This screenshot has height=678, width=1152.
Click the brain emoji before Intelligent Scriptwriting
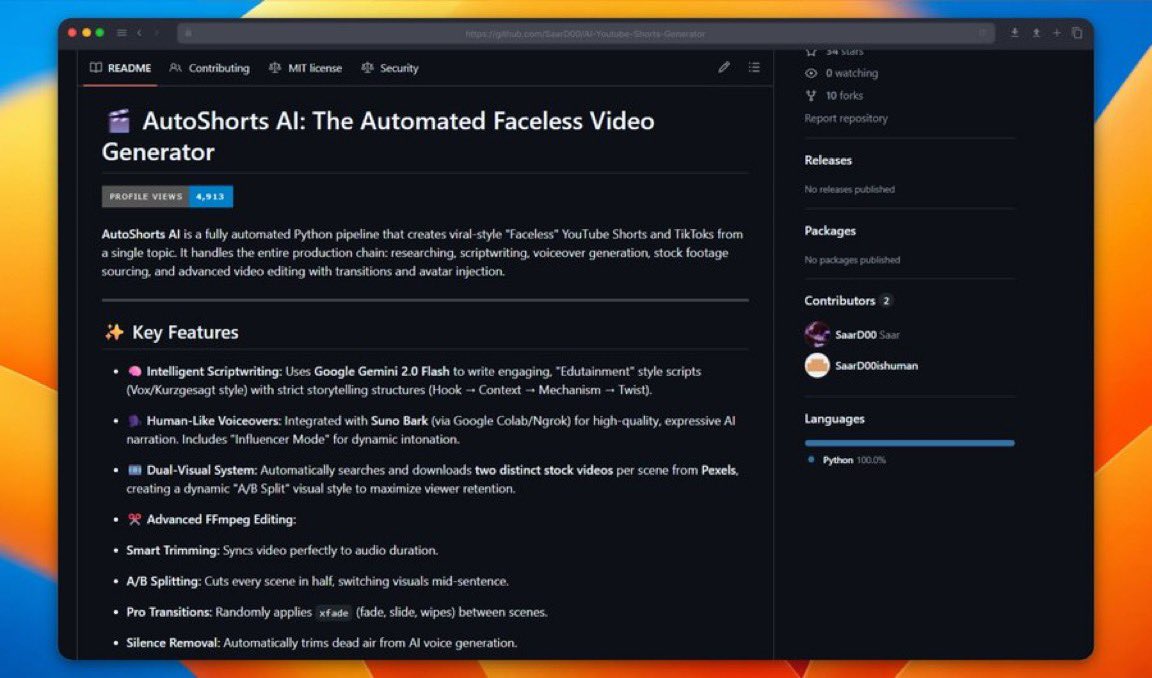[134, 372]
